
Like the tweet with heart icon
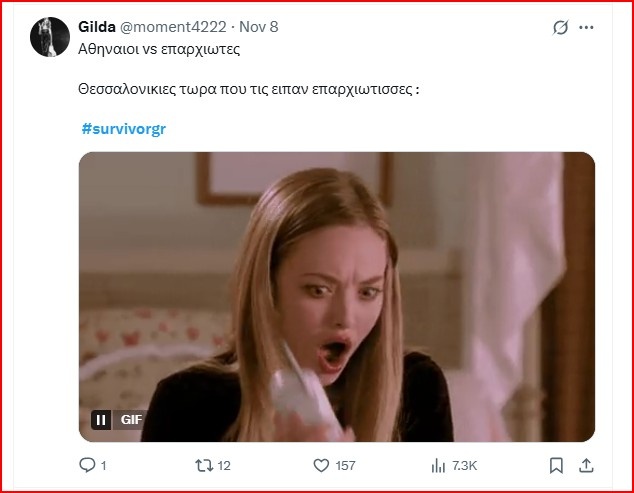tap(321, 465)
